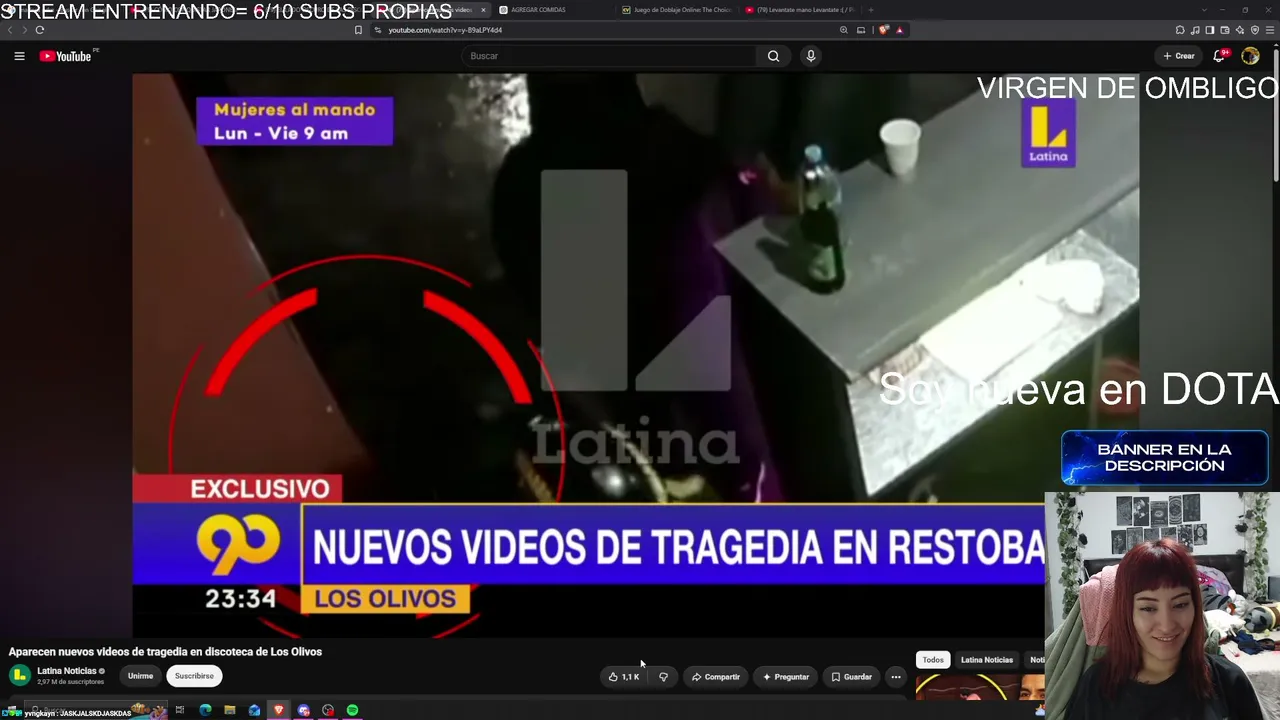Reload the page in the browser

click(x=40, y=30)
